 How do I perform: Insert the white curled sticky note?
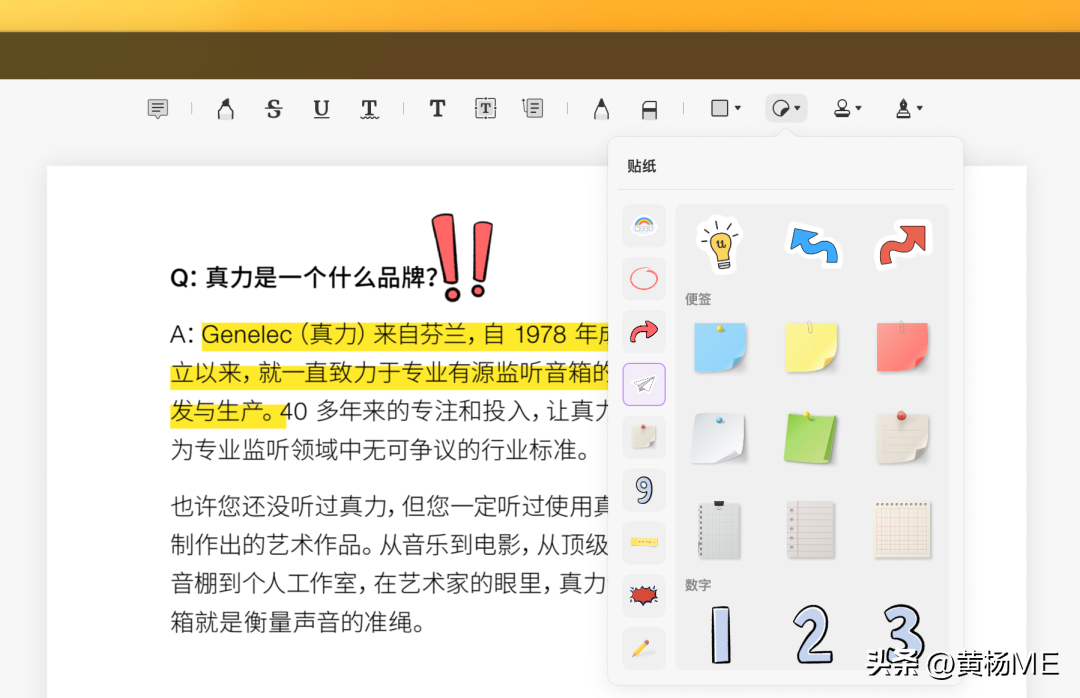tap(719, 438)
